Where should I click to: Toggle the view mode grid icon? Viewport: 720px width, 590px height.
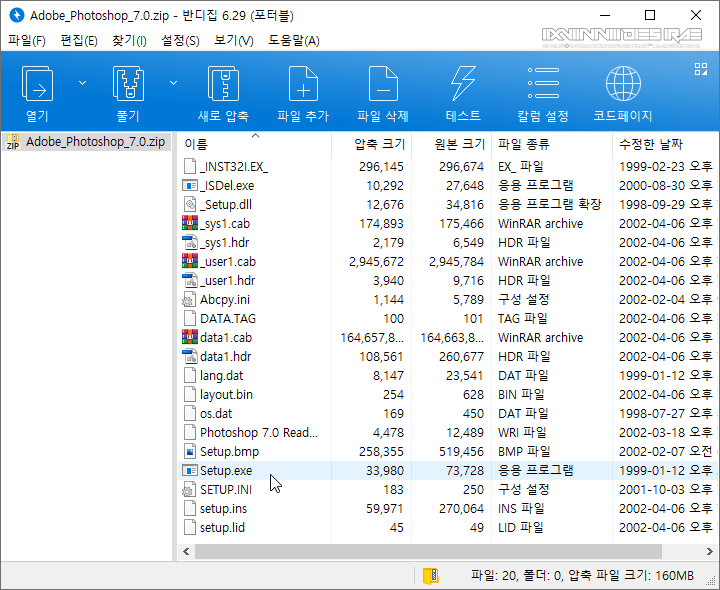pyautogui.click(x=701, y=69)
